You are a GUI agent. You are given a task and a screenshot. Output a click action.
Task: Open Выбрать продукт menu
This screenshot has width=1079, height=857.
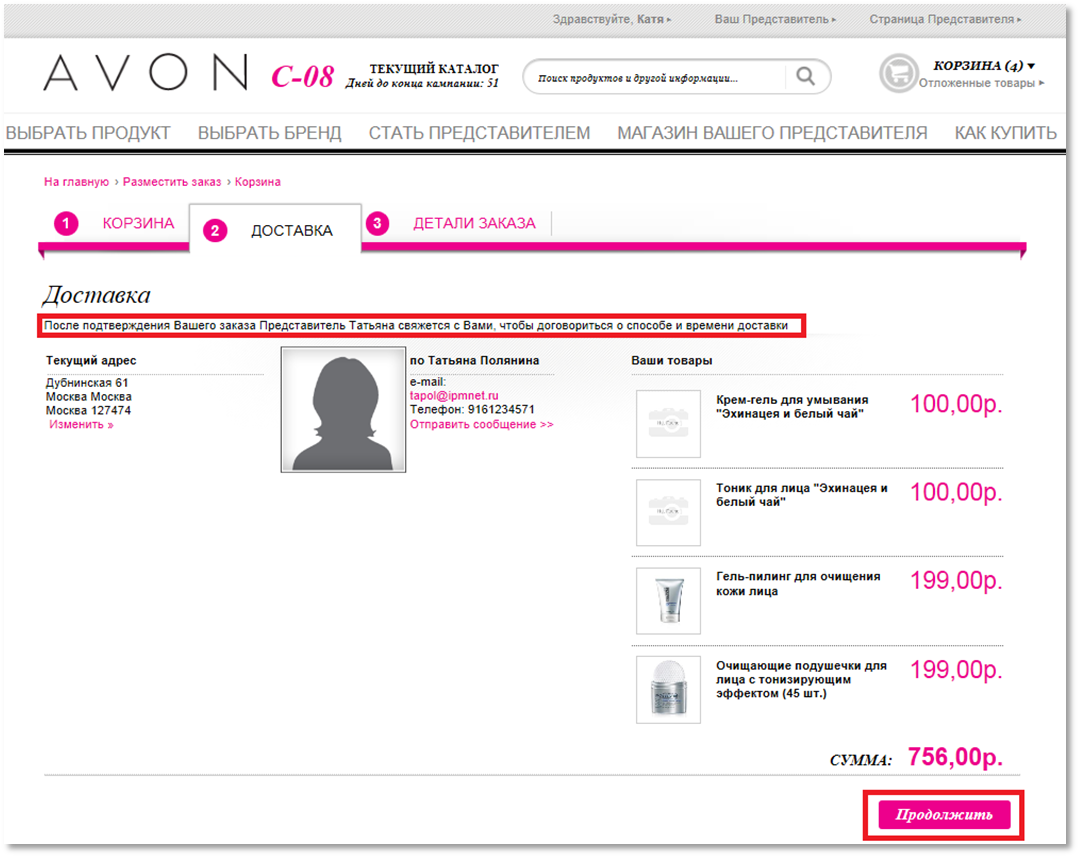click(x=88, y=133)
